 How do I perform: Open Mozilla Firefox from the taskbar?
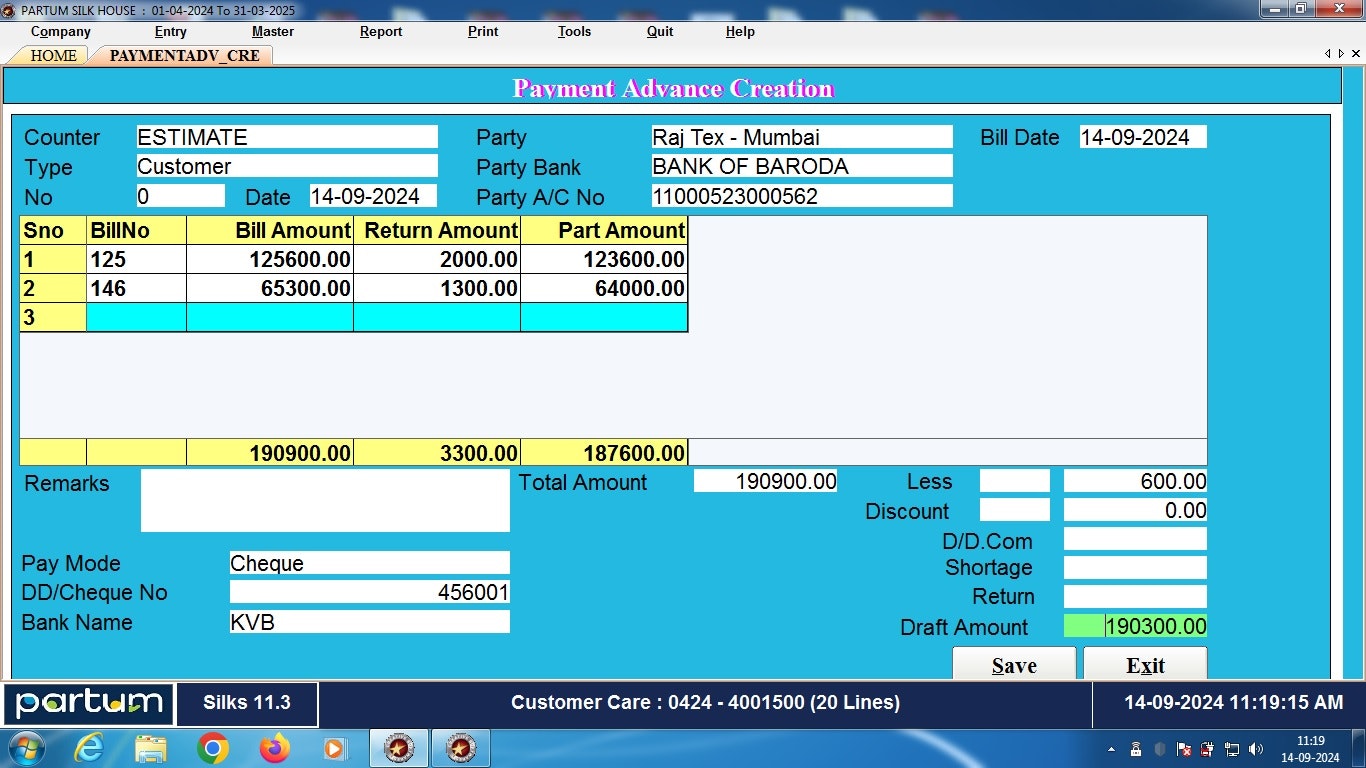[273, 747]
